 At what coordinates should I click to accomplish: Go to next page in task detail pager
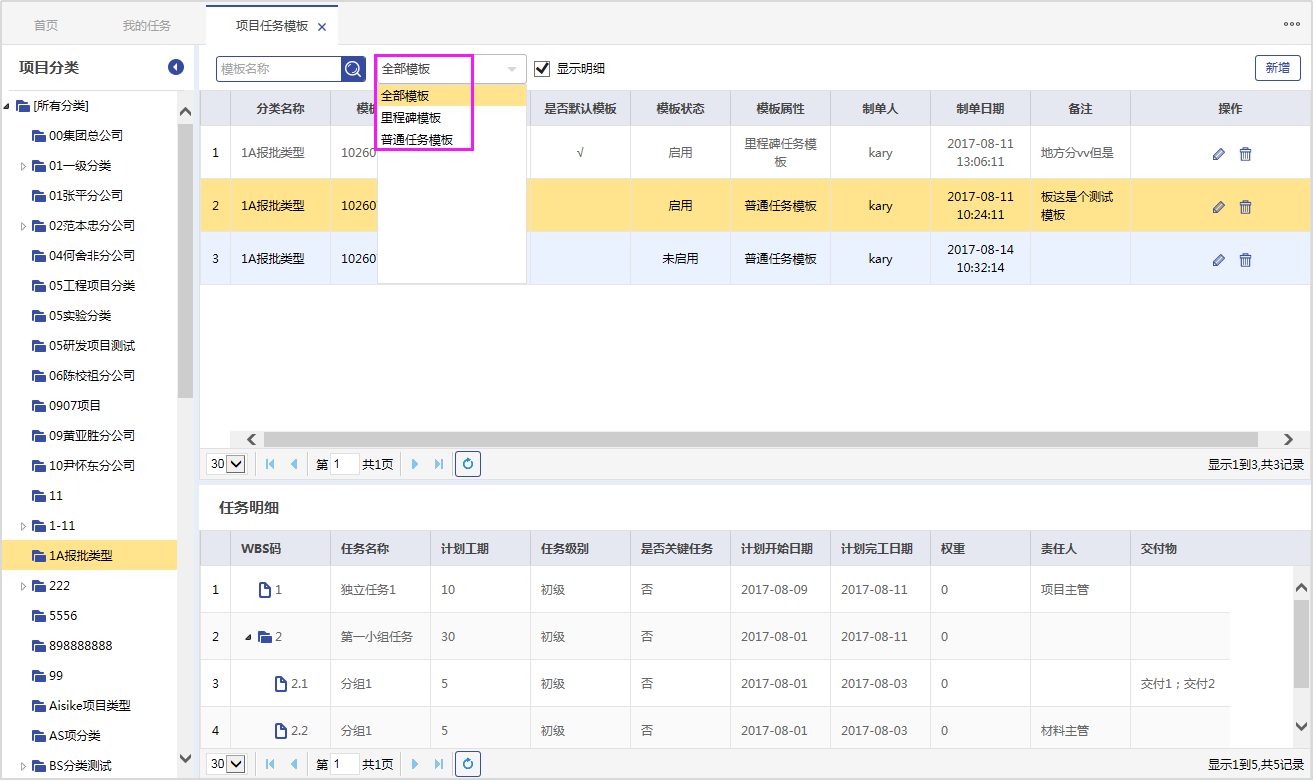tap(415, 764)
